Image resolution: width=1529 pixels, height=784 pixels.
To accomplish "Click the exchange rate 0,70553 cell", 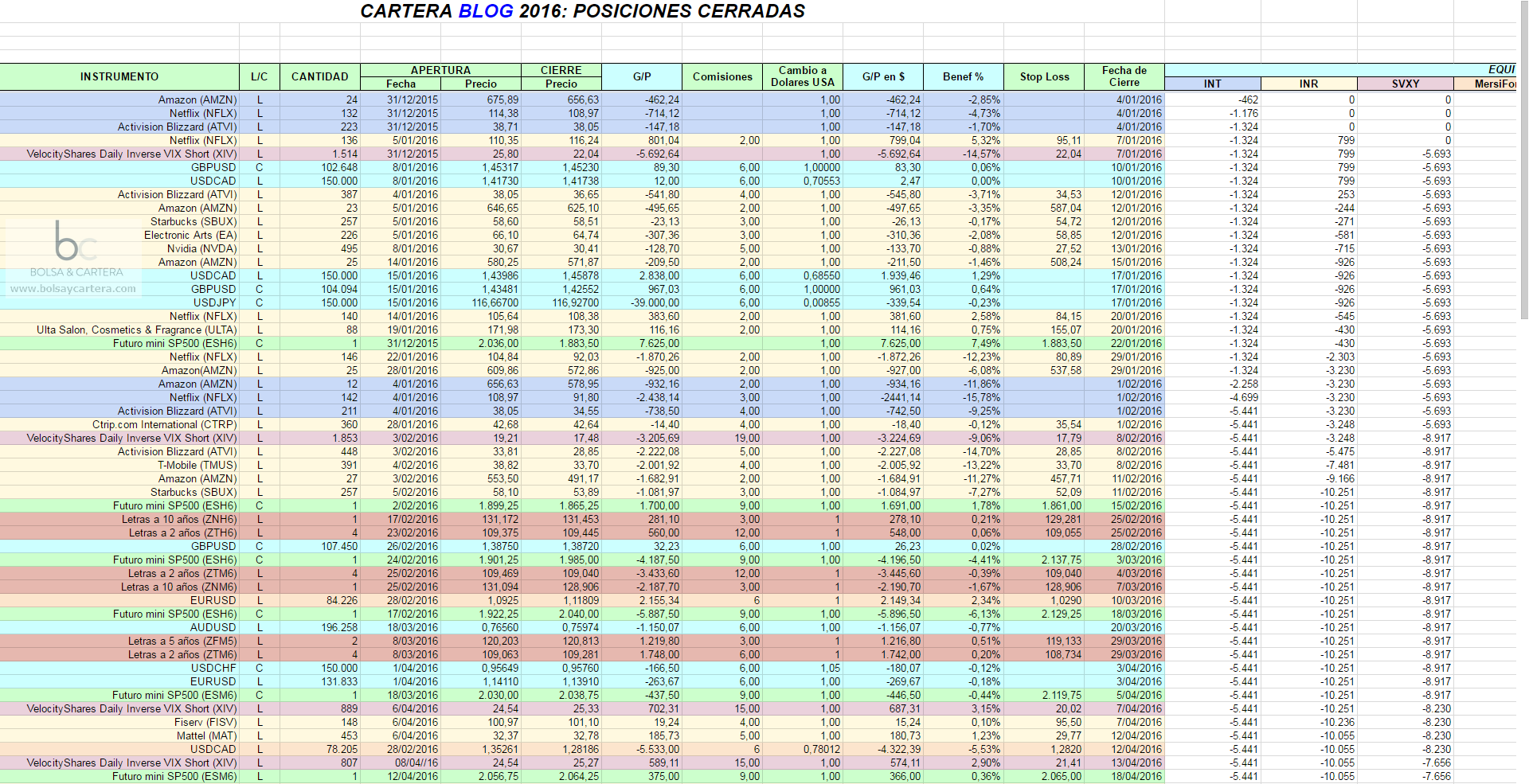I will [803, 181].
